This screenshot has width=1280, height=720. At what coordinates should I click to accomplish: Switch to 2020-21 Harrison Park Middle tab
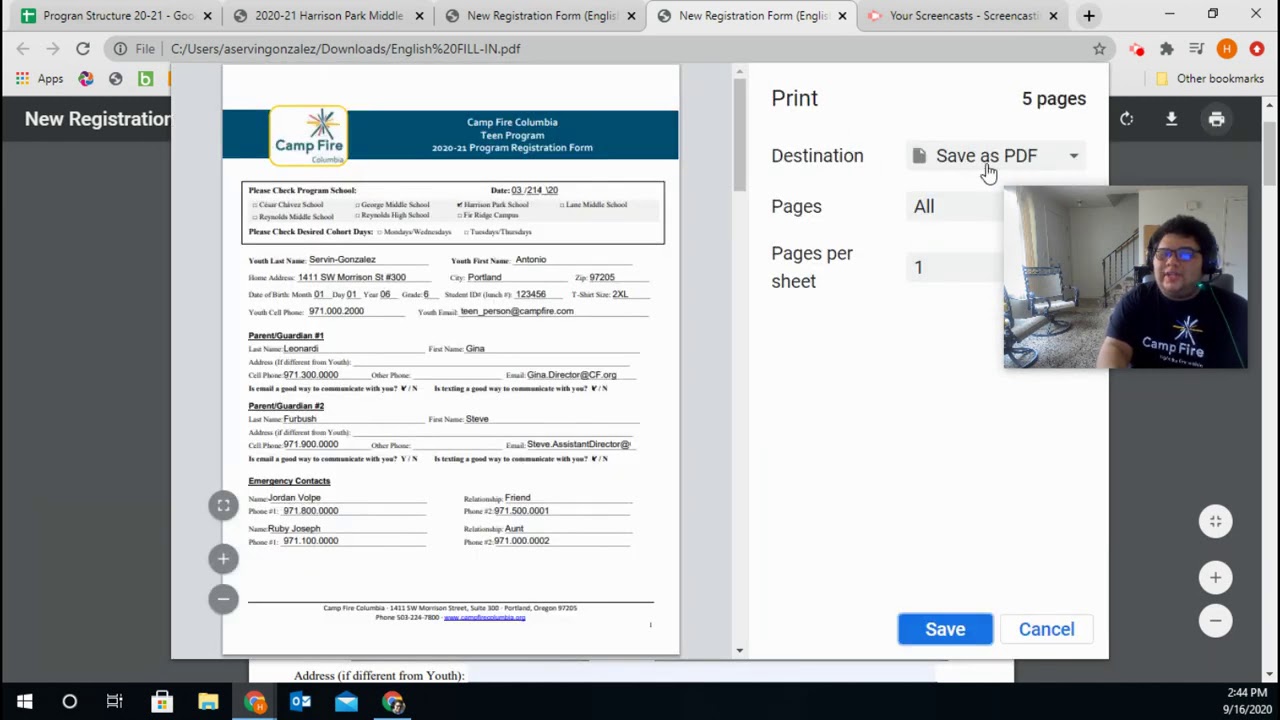(328, 16)
